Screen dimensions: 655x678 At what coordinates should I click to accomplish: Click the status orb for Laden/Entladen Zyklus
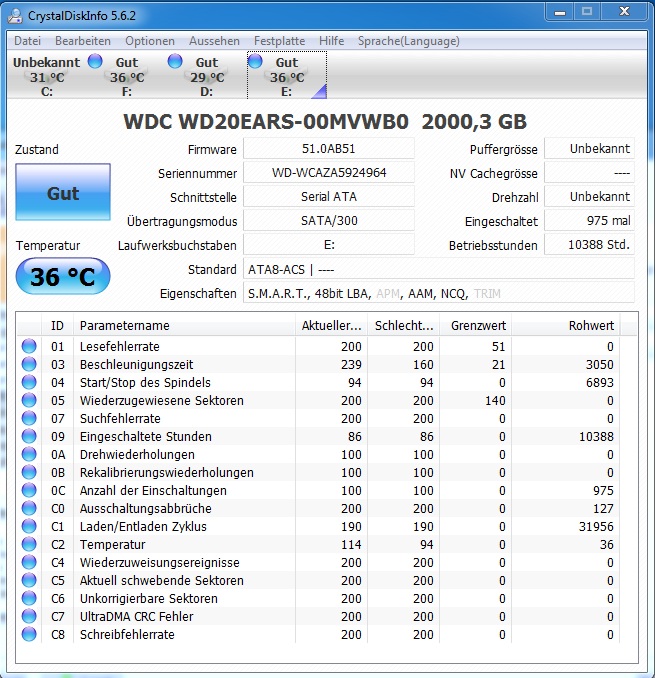point(29,526)
